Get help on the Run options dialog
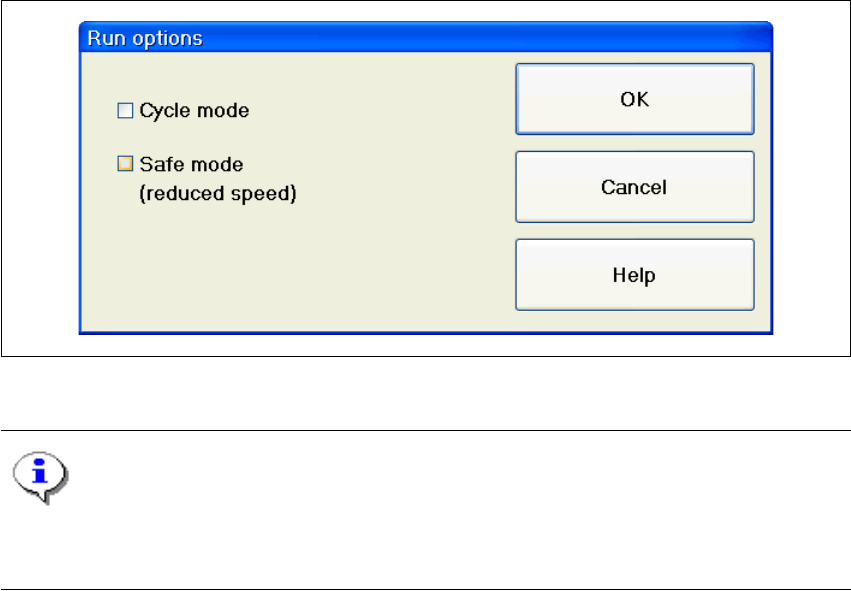The image size is (851, 591). click(x=634, y=274)
